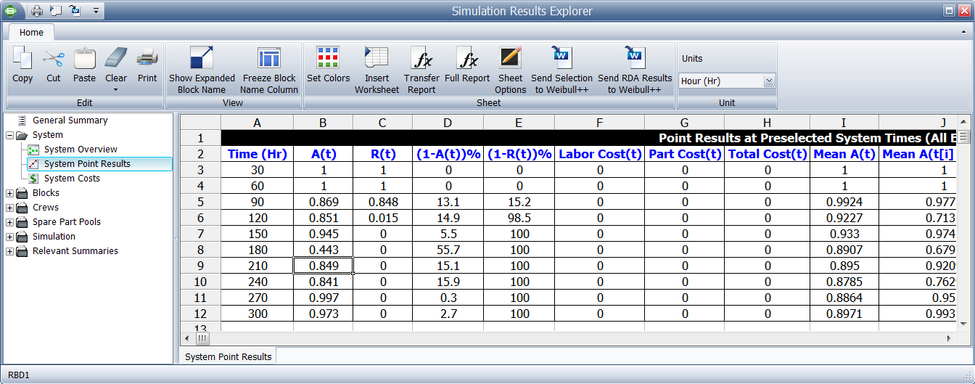Click the Print icon
The image size is (975, 384).
pos(147,58)
